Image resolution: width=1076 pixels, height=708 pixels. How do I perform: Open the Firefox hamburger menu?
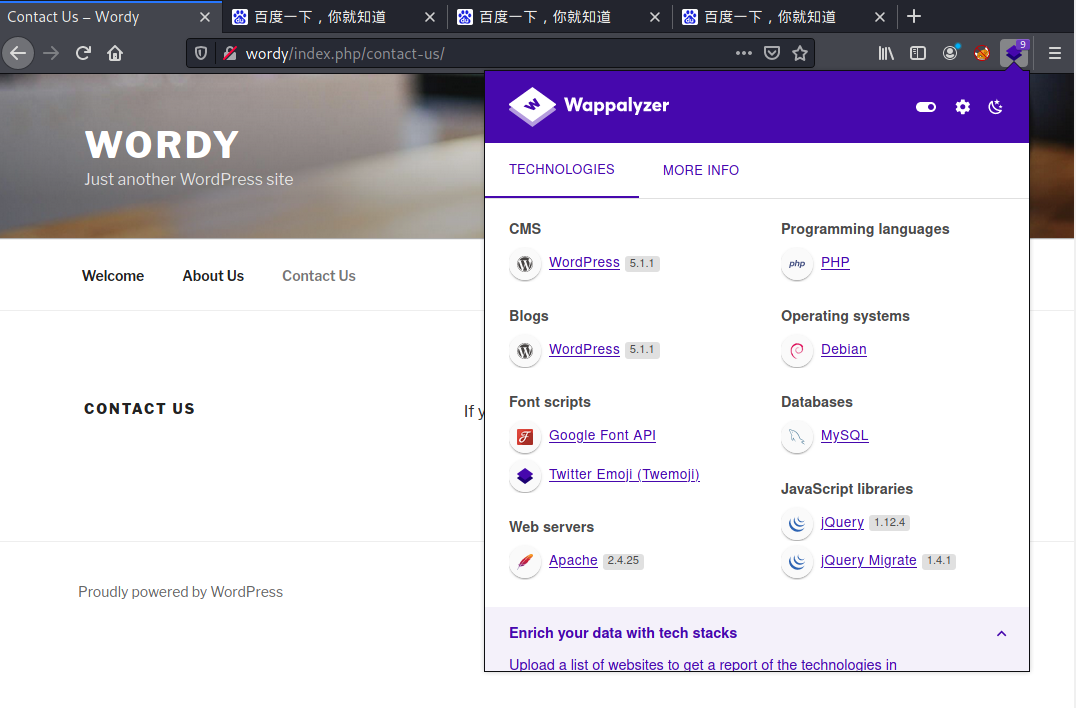(x=1055, y=54)
